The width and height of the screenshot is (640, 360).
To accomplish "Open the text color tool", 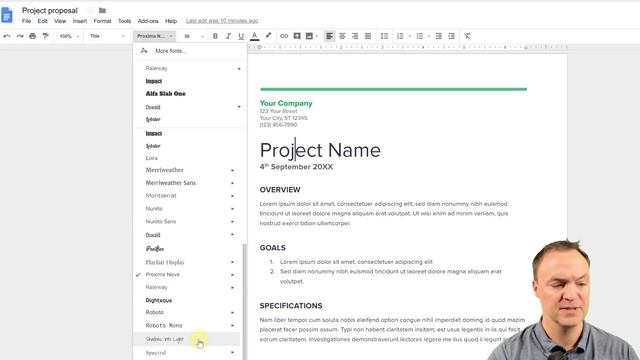I will click(254, 36).
